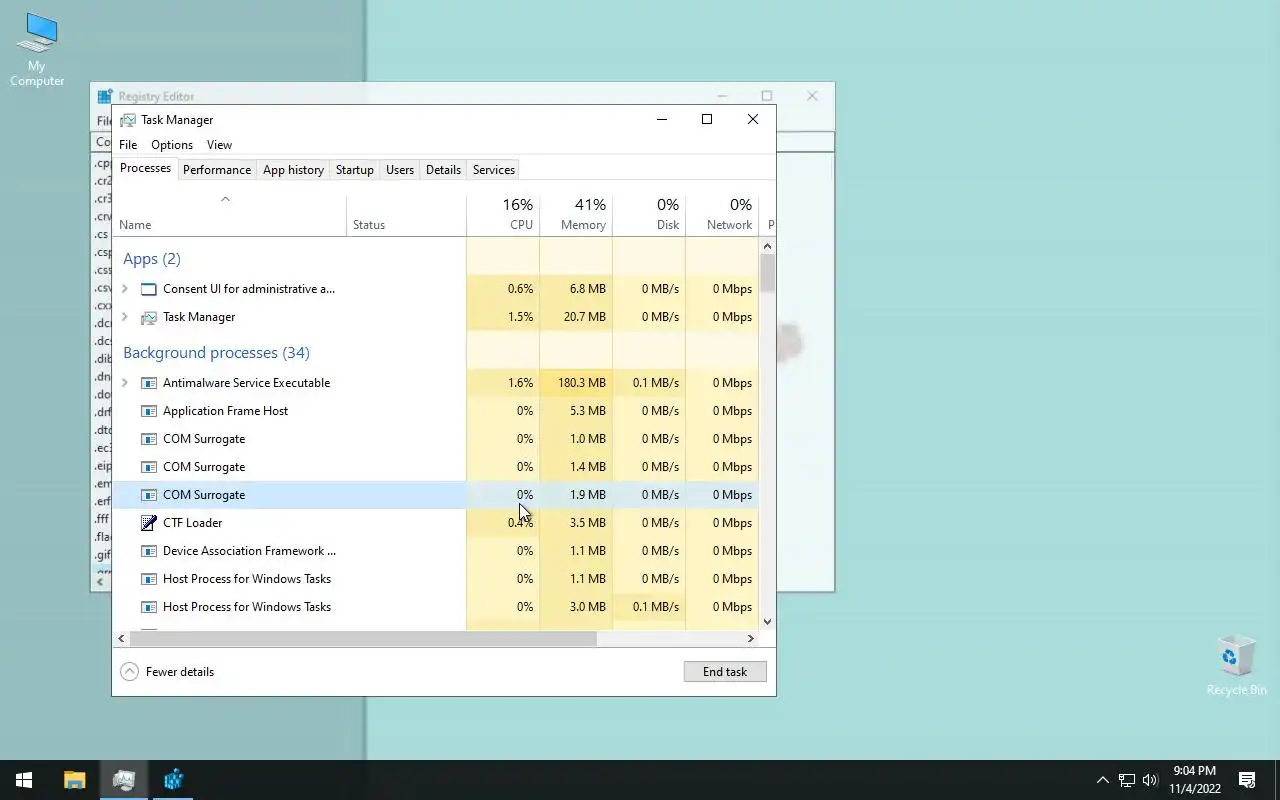
Task: Click the Task Manager process row icon
Action: (x=149, y=317)
